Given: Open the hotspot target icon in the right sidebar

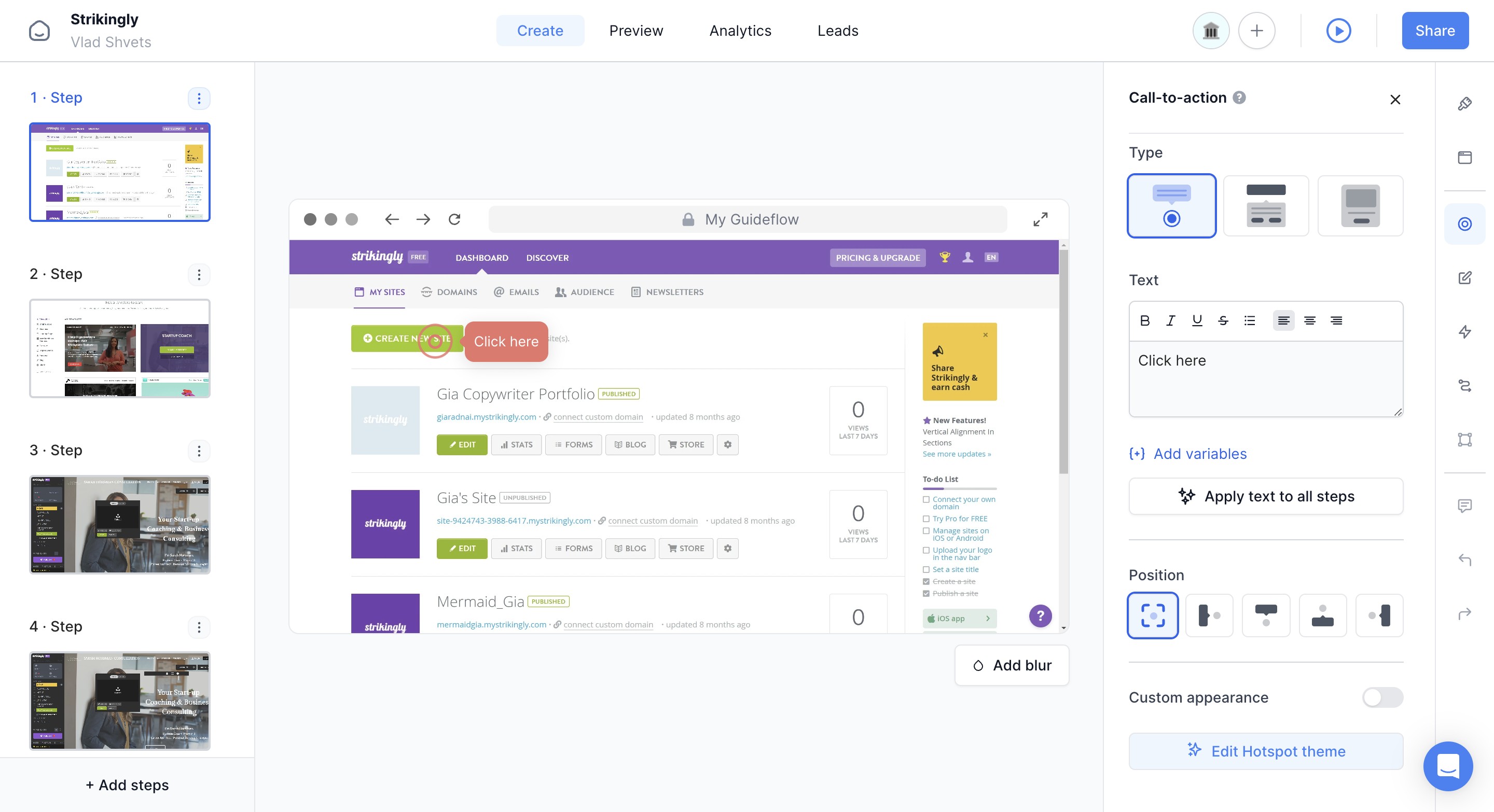Looking at the screenshot, I should (1464, 223).
